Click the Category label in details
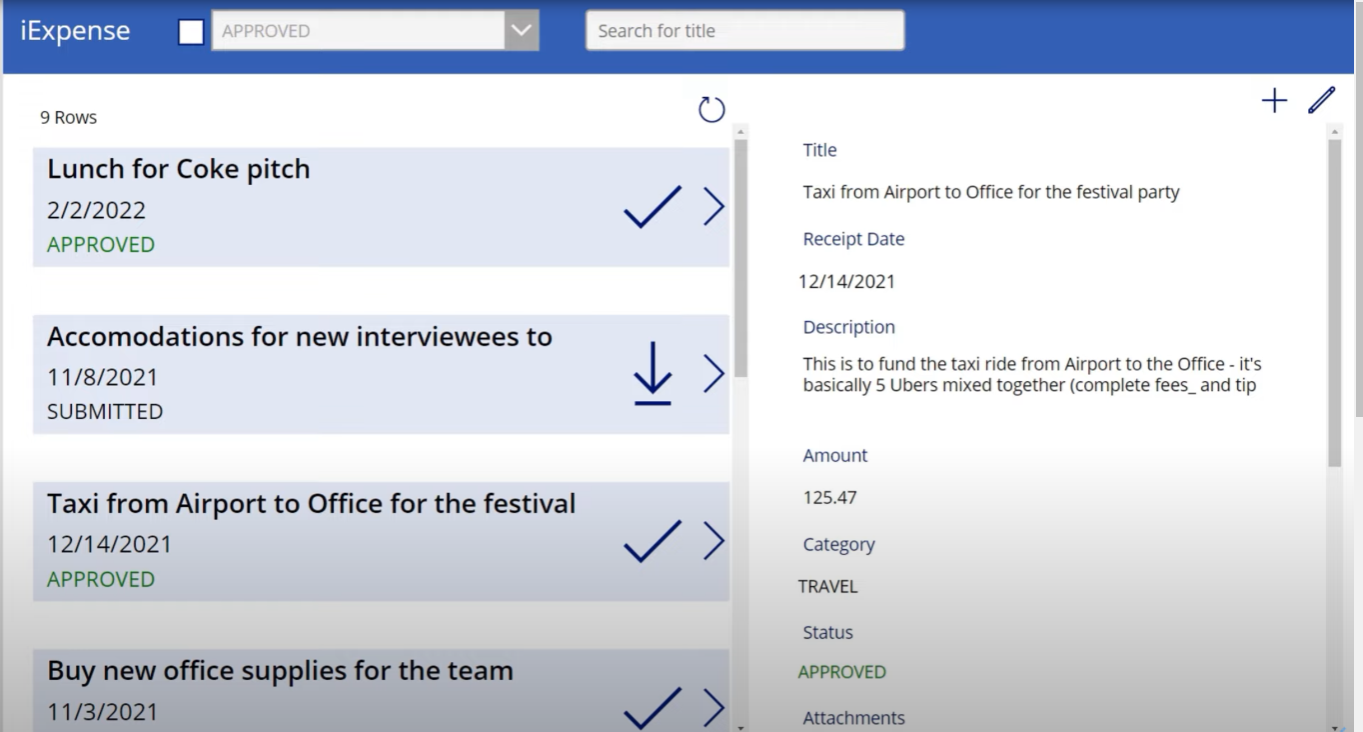Screen dimensions: 1363x732 coord(839,545)
